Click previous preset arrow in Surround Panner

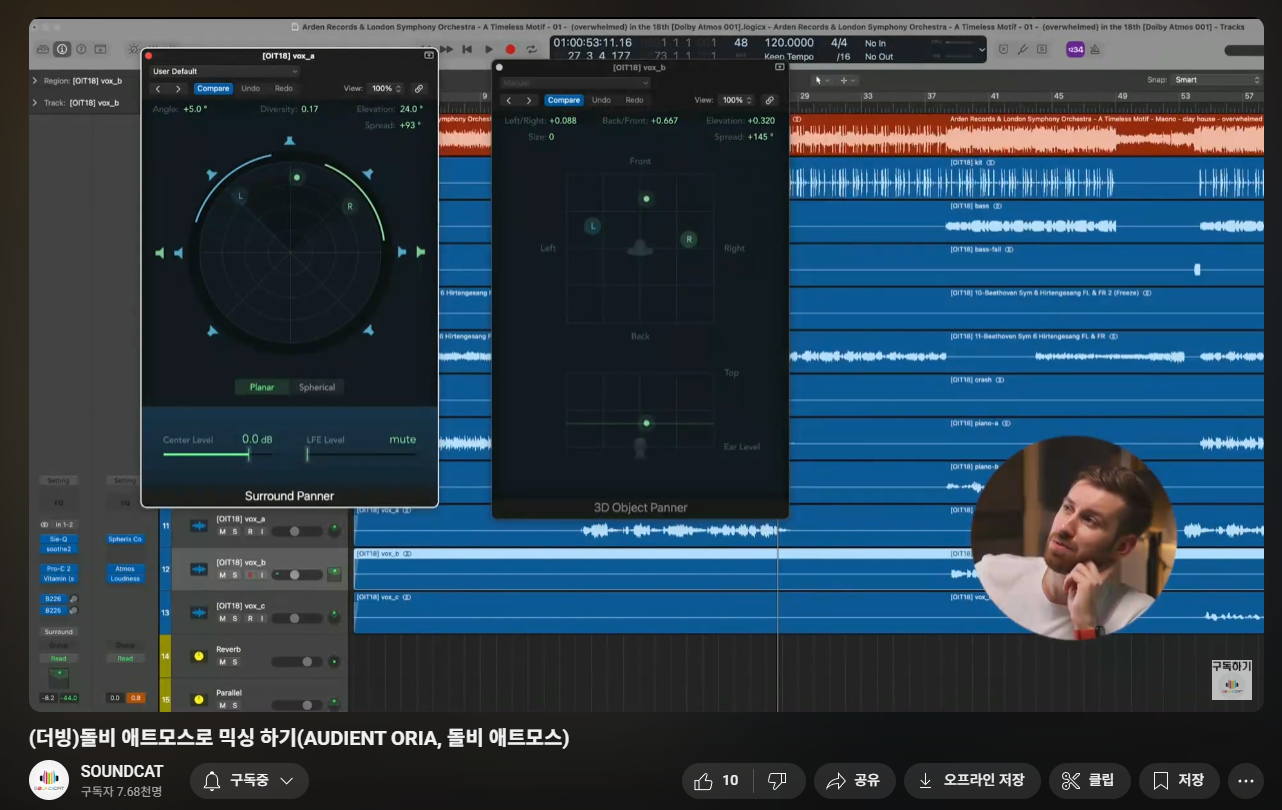click(x=158, y=88)
